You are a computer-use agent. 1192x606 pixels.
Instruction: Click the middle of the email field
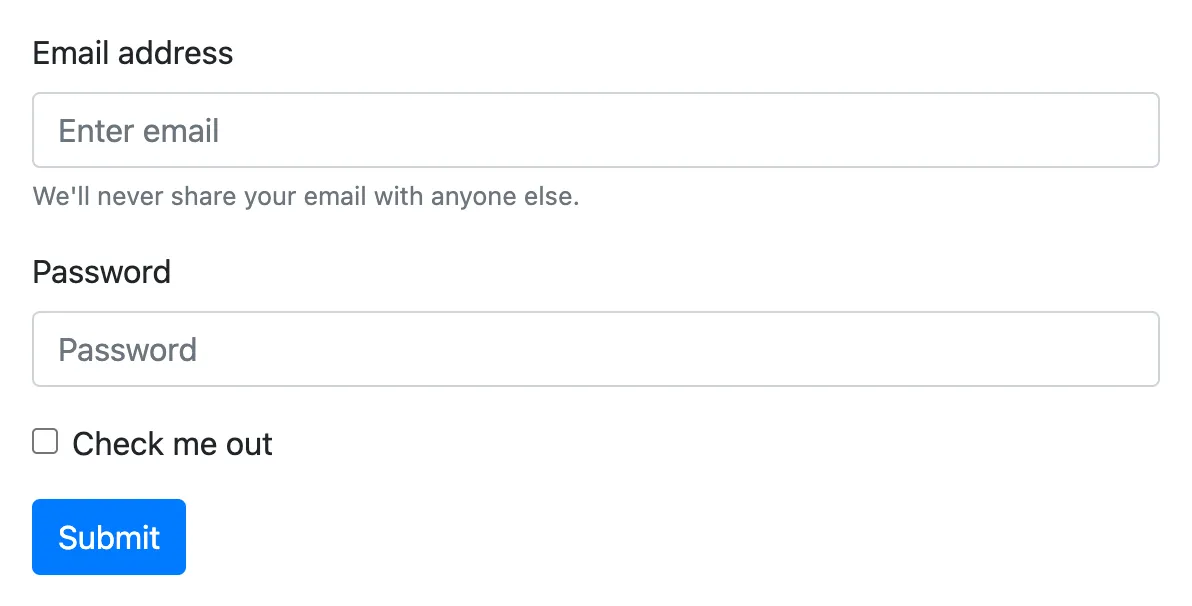(x=595, y=130)
